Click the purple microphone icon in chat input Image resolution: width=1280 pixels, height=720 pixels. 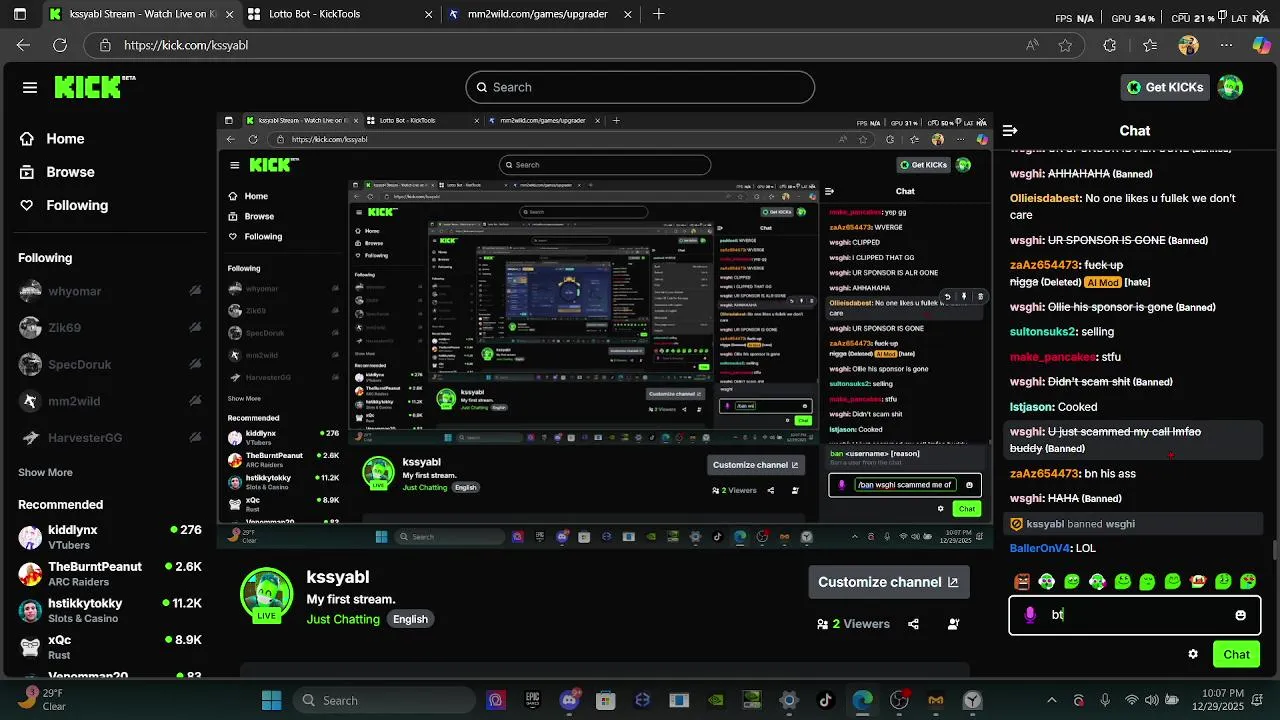click(x=1030, y=615)
